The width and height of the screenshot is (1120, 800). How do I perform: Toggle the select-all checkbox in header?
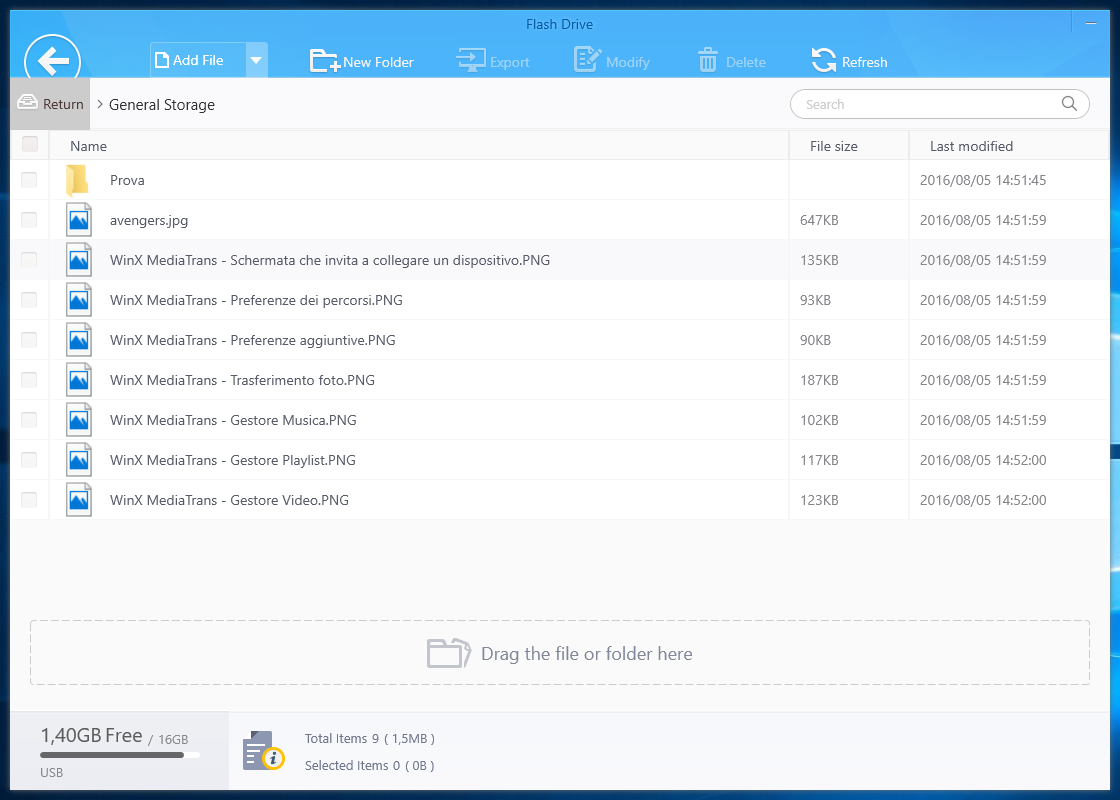pyautogui.click(x=29, y=144)
